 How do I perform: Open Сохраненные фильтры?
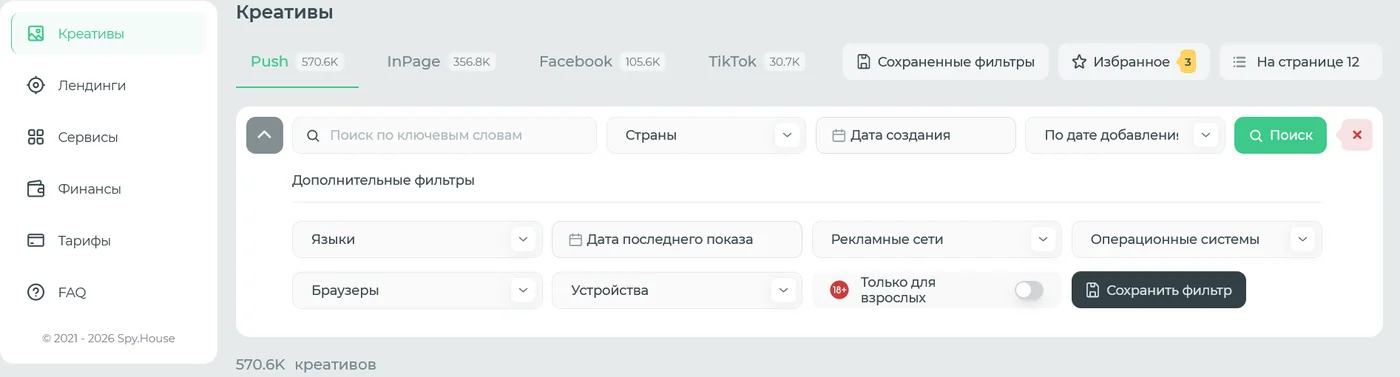click(x=945, y=62)
